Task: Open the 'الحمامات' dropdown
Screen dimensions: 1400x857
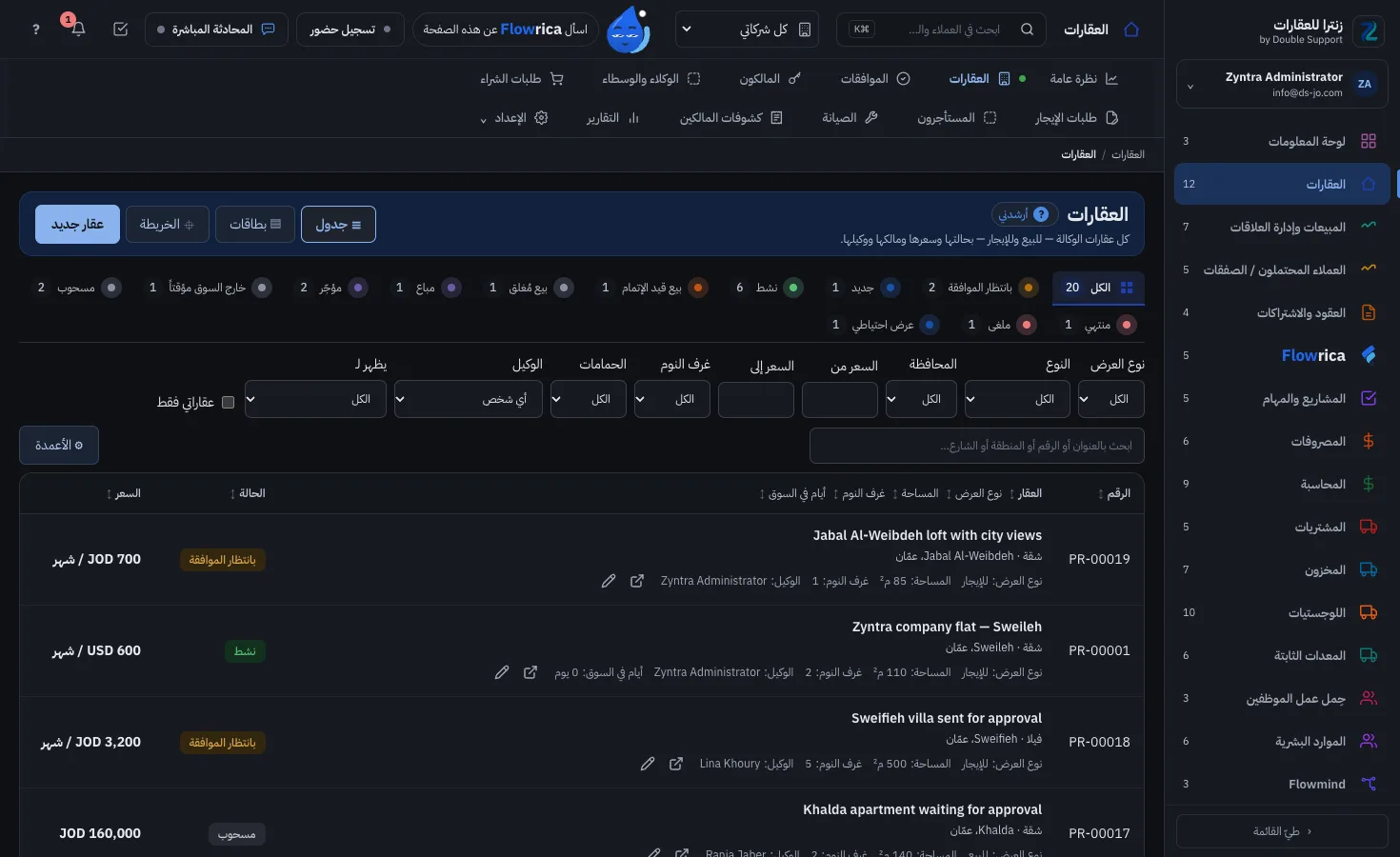Action: coord(589,399)
